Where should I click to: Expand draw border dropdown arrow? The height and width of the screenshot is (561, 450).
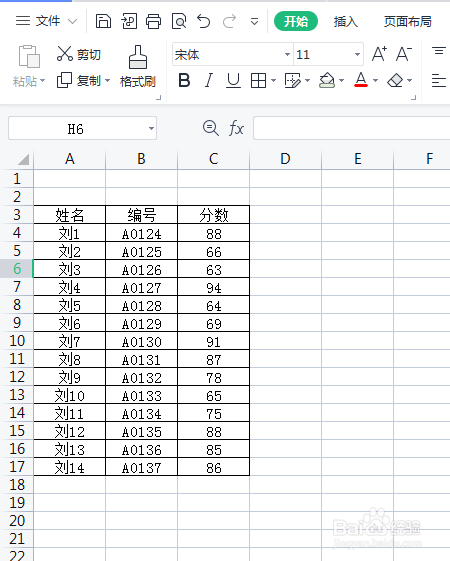(x=307, y=81)
